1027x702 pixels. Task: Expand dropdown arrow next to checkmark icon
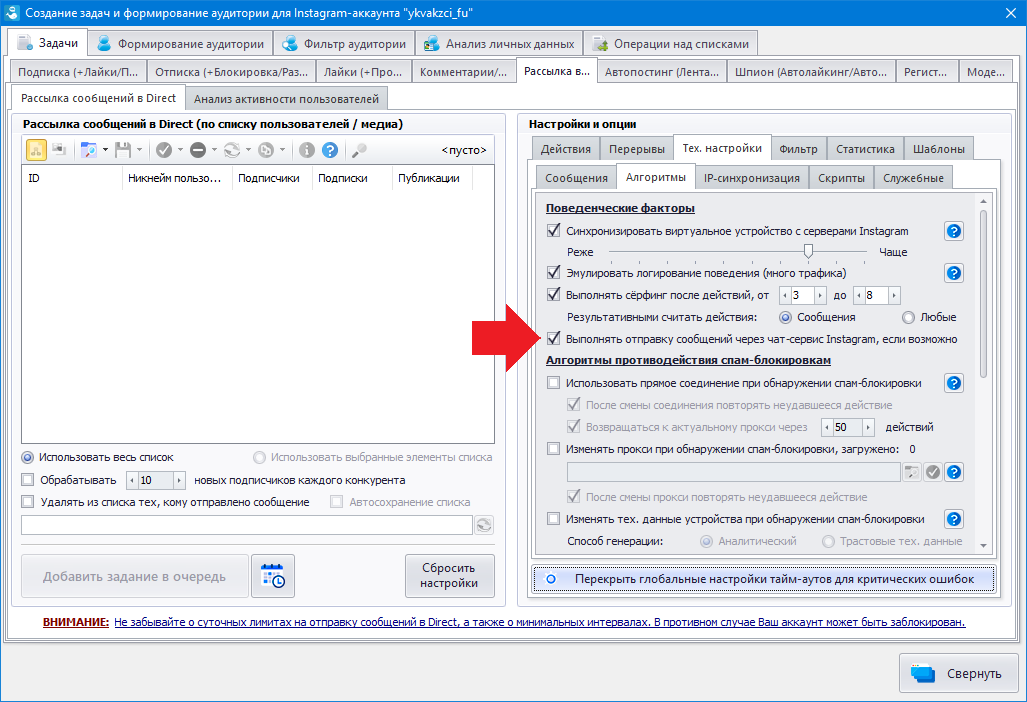click(x=179, y=150)
